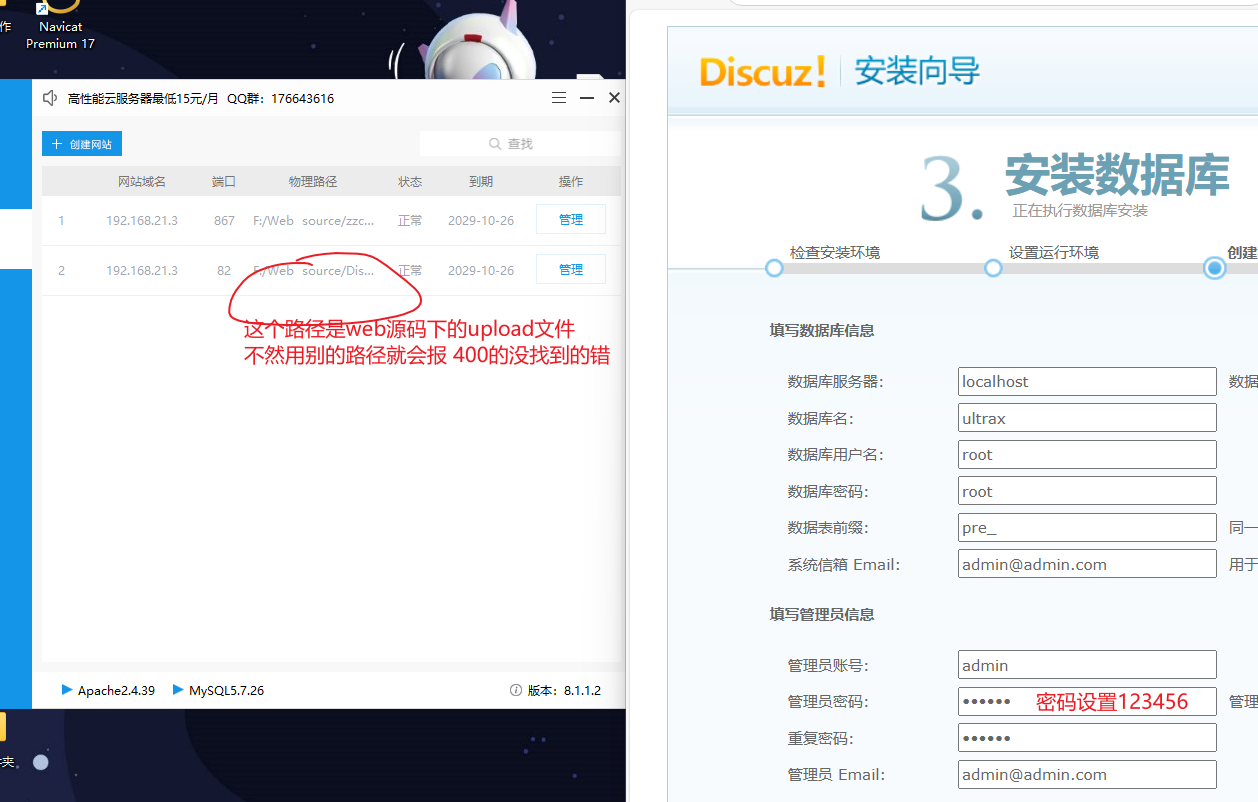Click the 重复密码 input field
The image size is (1258, 802).
point(1087,738)
